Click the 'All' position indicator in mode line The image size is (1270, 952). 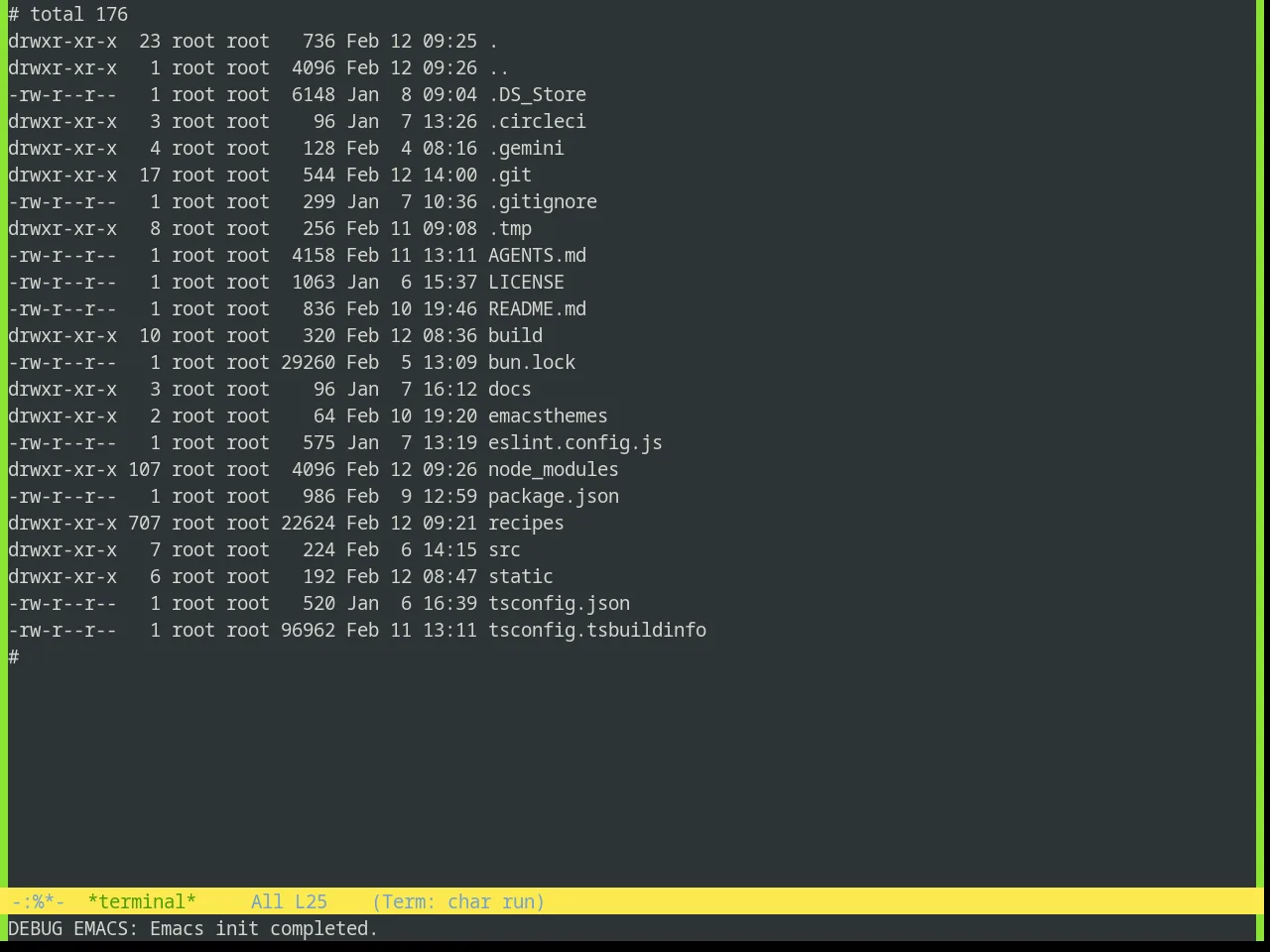(267, 901)
